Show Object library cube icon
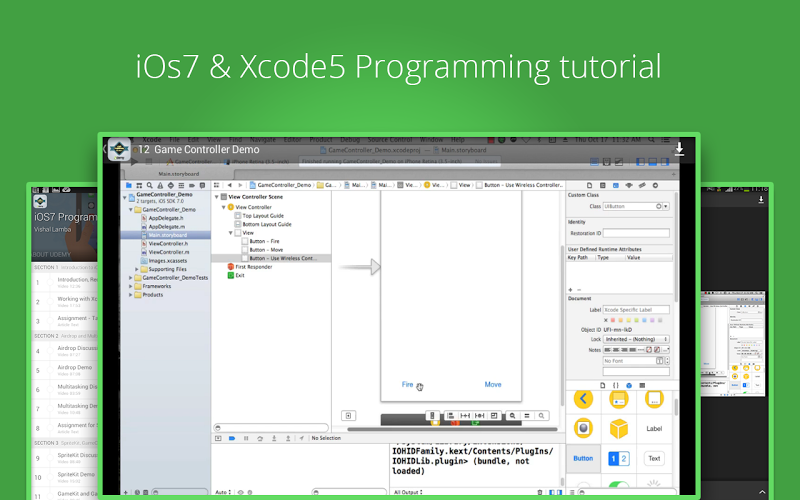 (x=629, y=385)
